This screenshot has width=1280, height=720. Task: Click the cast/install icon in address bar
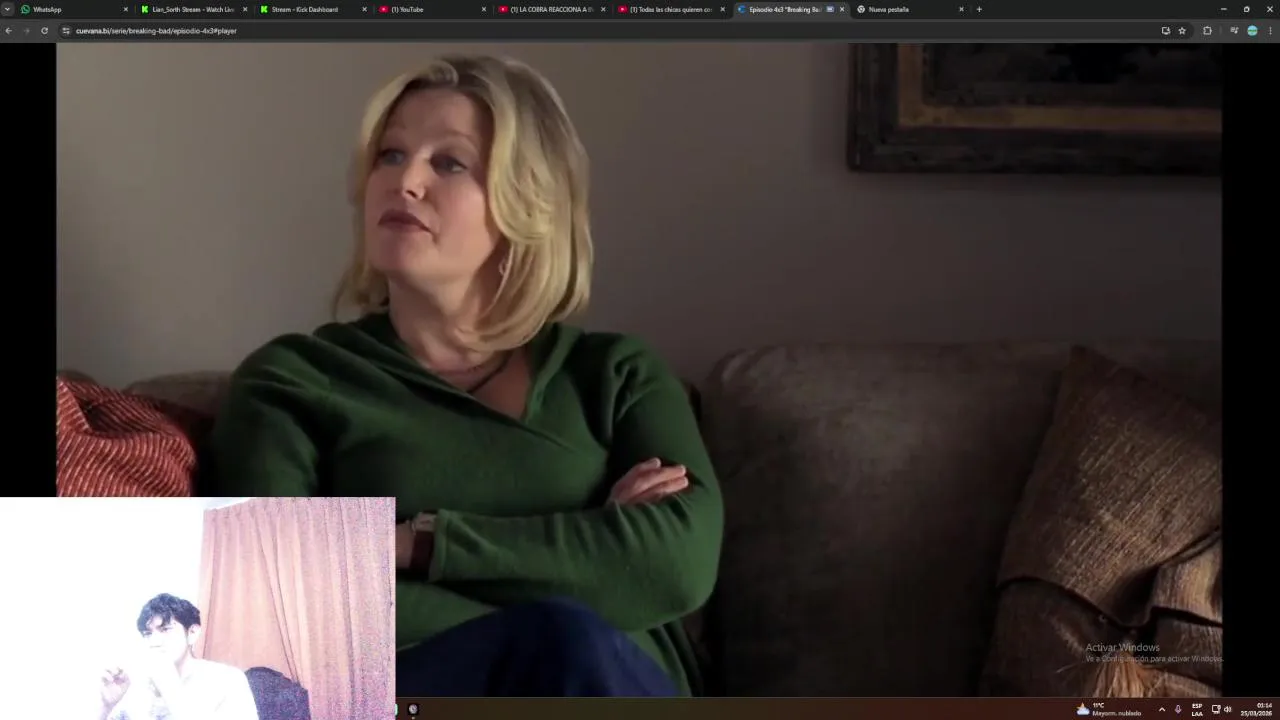pyautogui.click(x=1166, y=31)
